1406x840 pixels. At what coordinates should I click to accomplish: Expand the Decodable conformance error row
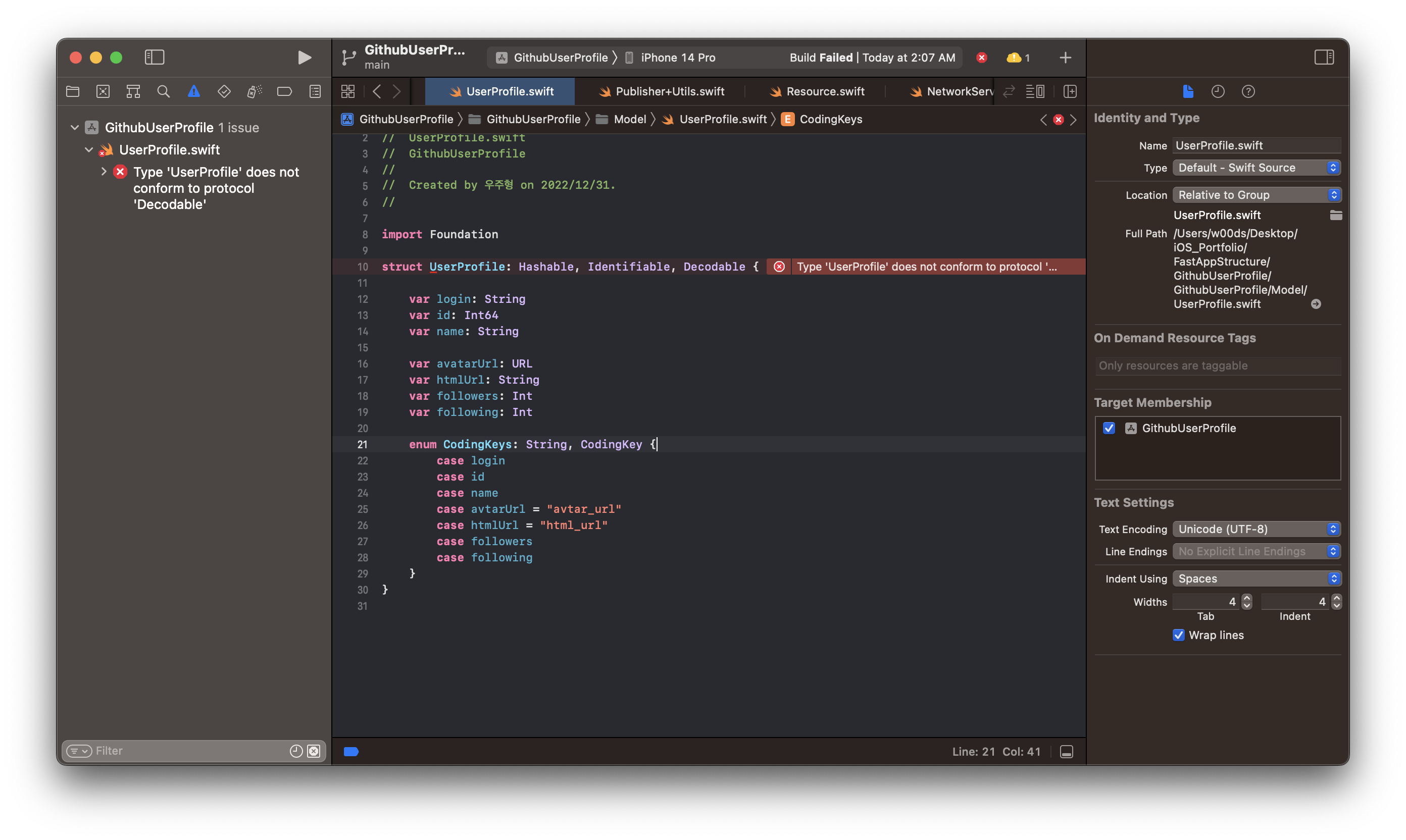(104, 171)
